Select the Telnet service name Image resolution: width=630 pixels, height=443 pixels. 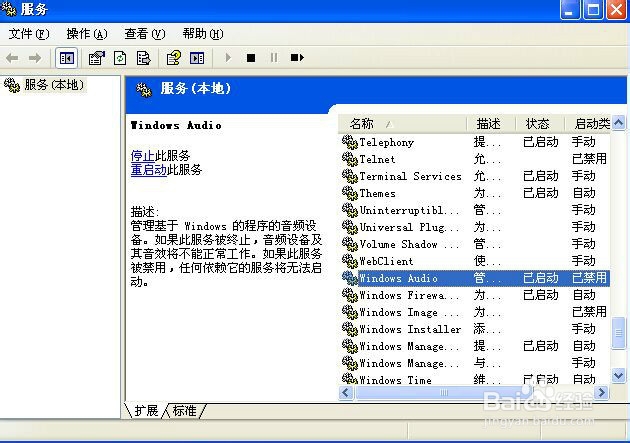coord(377,159)
